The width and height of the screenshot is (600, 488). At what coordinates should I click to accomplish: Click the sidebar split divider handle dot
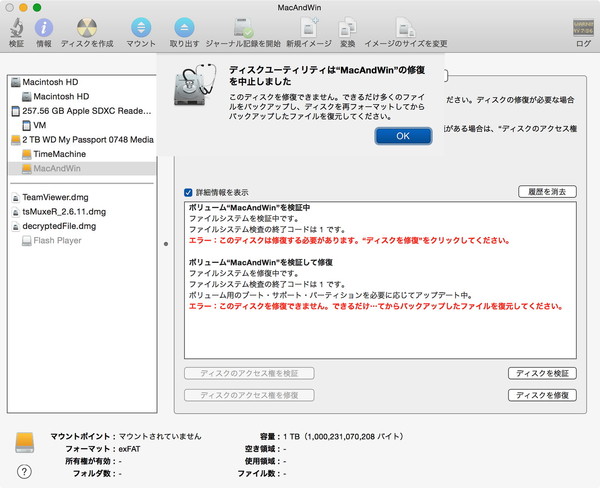tap(166, 244)
